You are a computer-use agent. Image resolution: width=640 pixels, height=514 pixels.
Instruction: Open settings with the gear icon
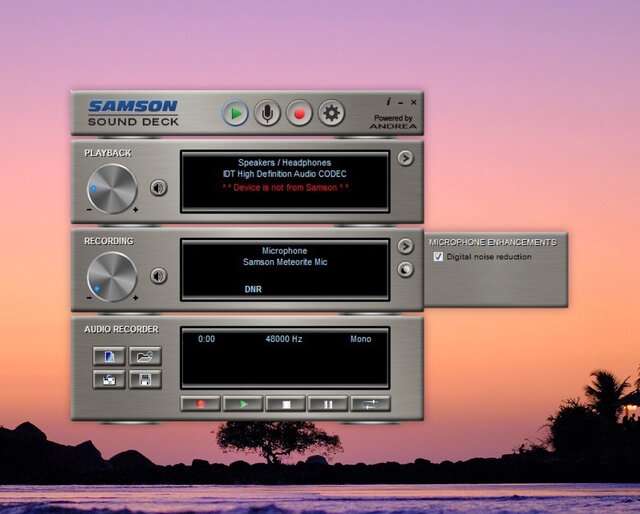click(x=331, y=113)
